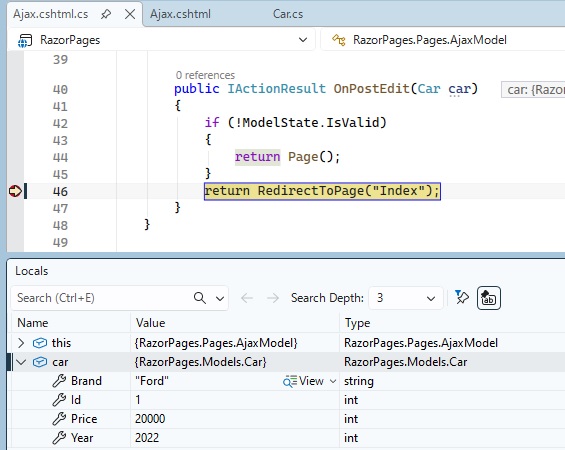
Task: Click the previous search result arrow
Action: (247, 298)
